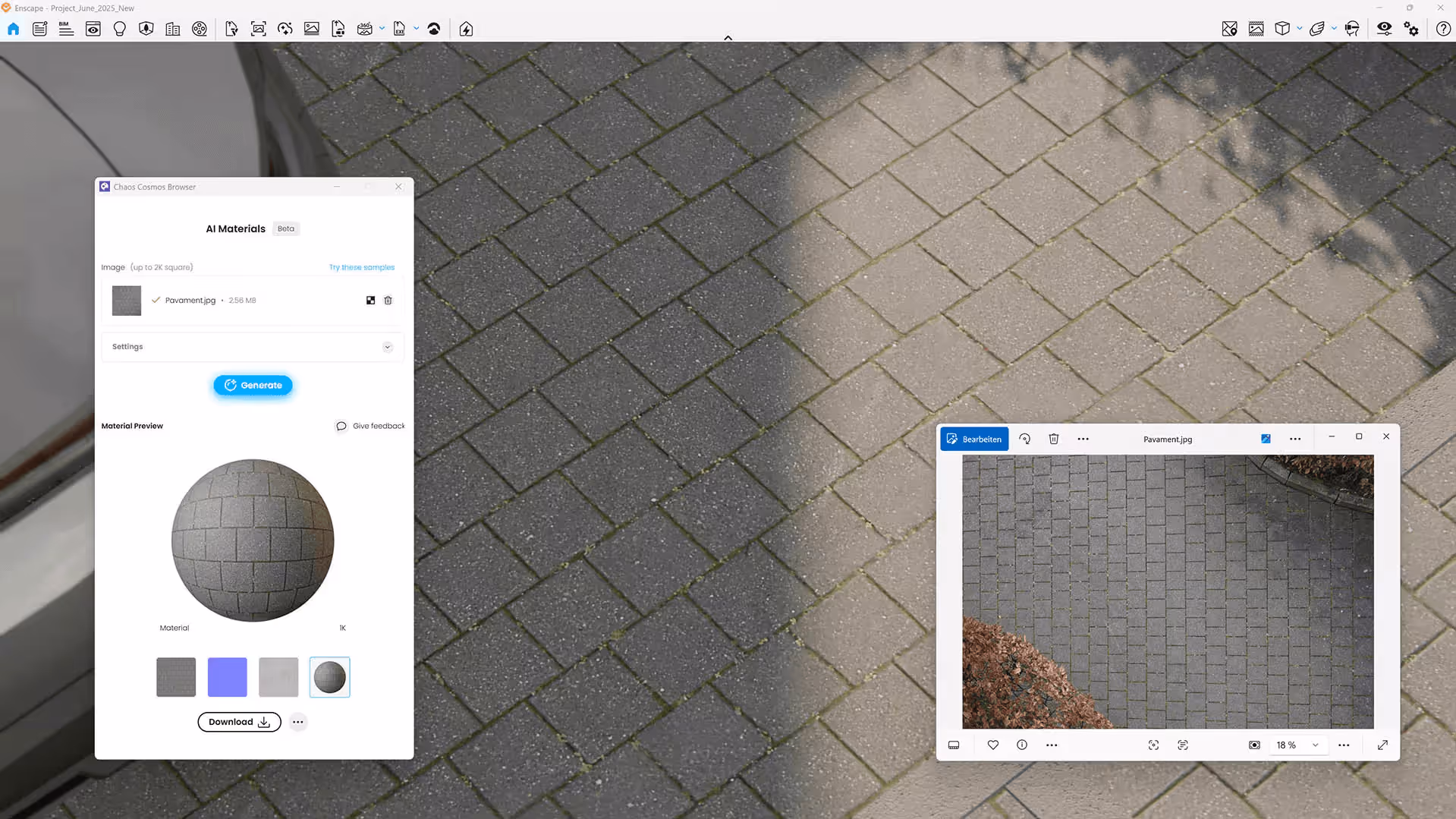Click the Pavament.jpg thumbnail in AI Materials
Viewport: 1456px width, 819px height.
tap(127, 301)
